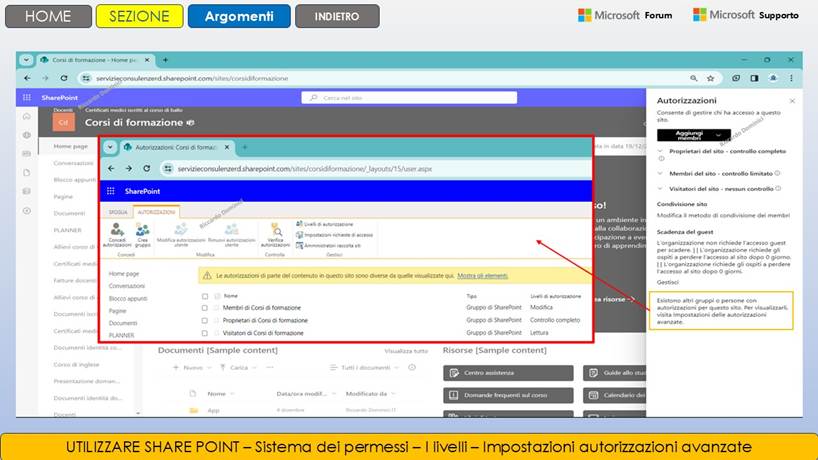Open new tab in the Corsi di formazione window
Viewport: 818px width, 460px height.
(165, 60)
